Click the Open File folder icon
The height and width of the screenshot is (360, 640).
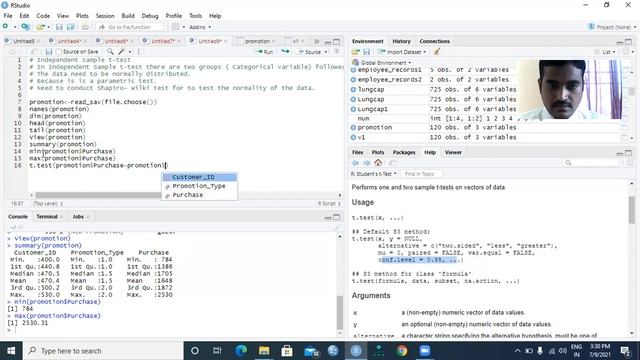pos(40,27)
